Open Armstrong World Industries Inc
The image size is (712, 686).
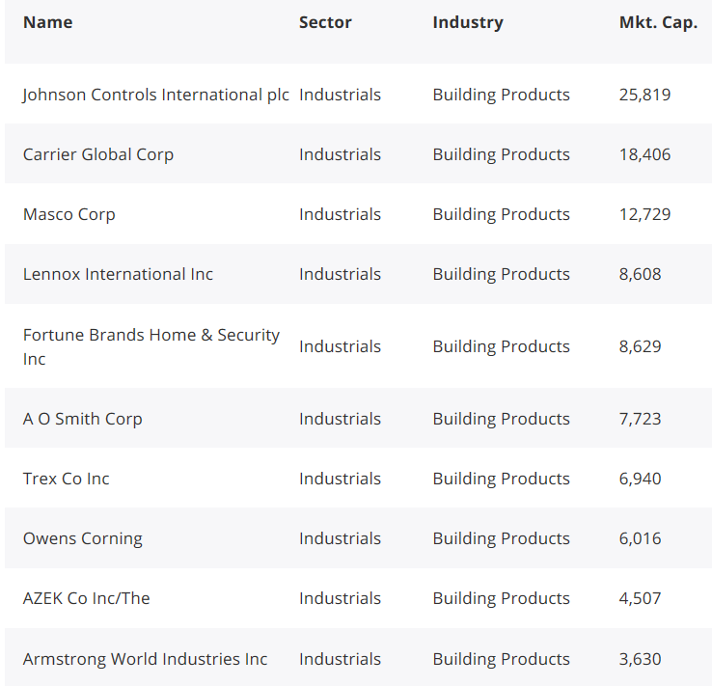[x=145, y=659]
